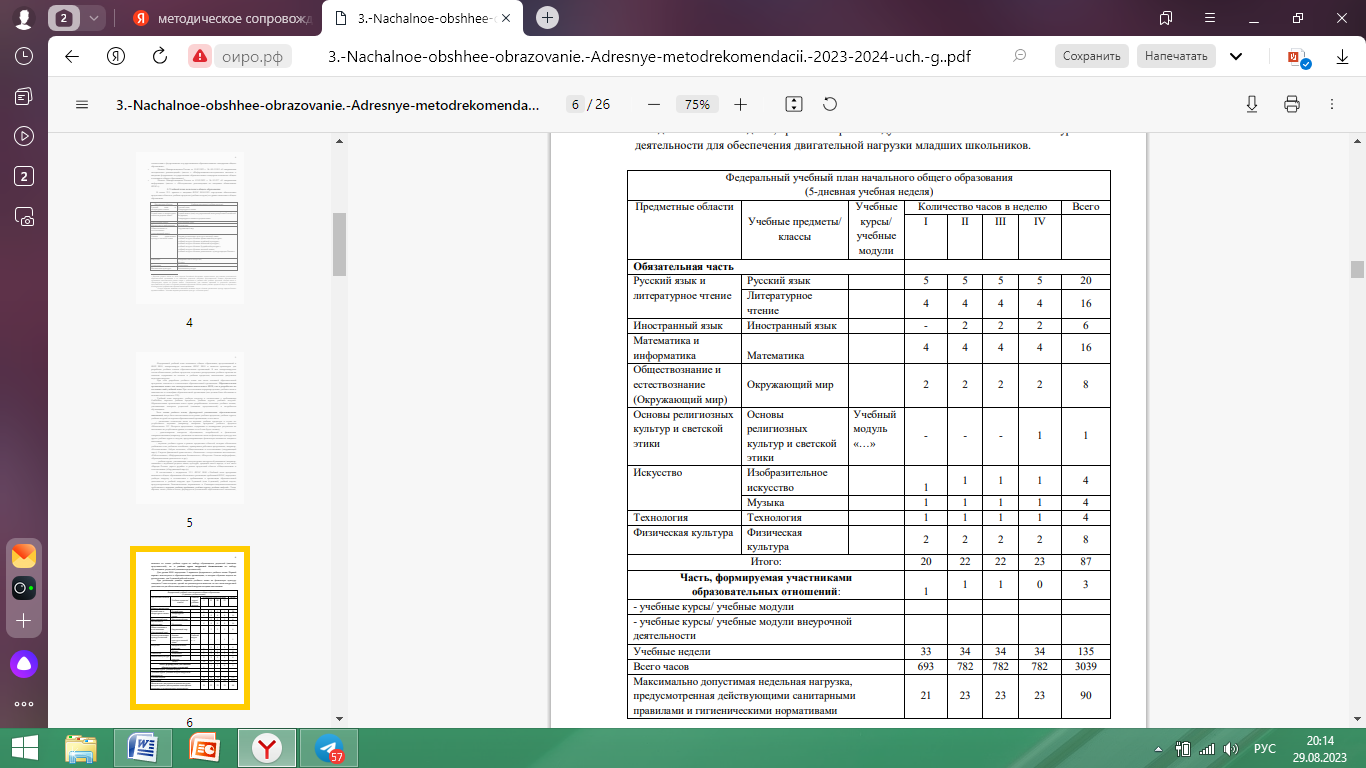The height and width of the screenshot is (768, 1366).
Task: Open bookmarks panel icon in title bar
Action: pos(1165,18)
